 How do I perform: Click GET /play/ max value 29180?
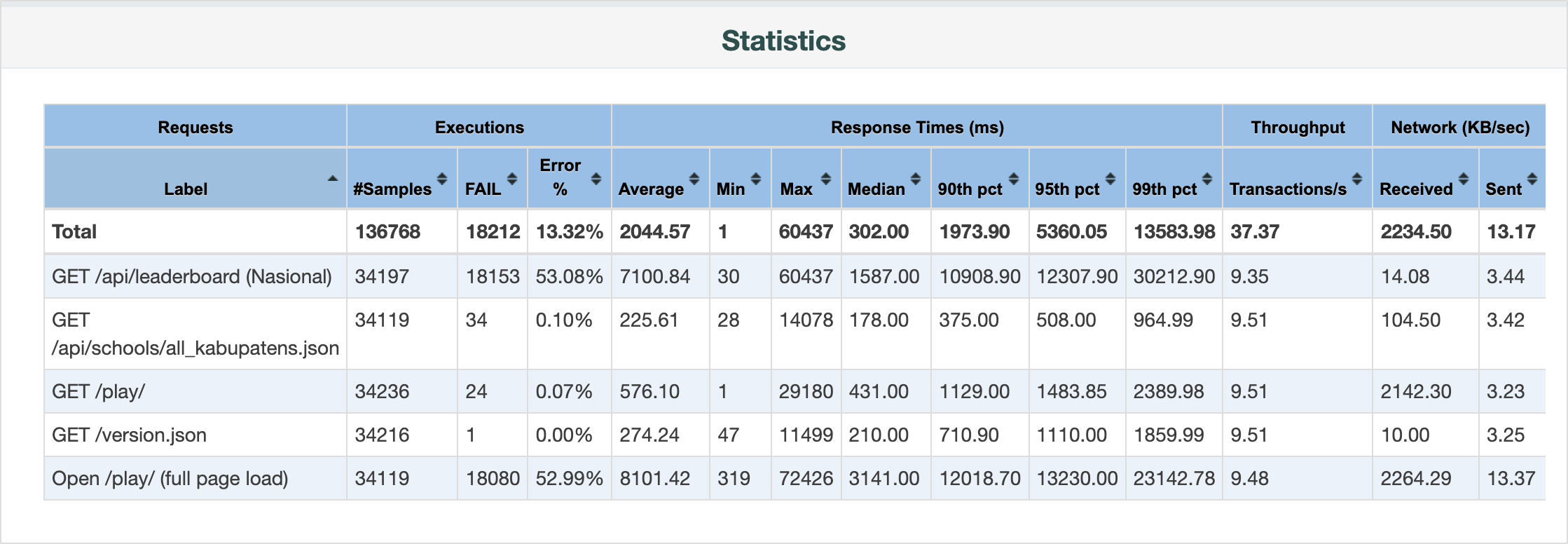click(806, 392)
